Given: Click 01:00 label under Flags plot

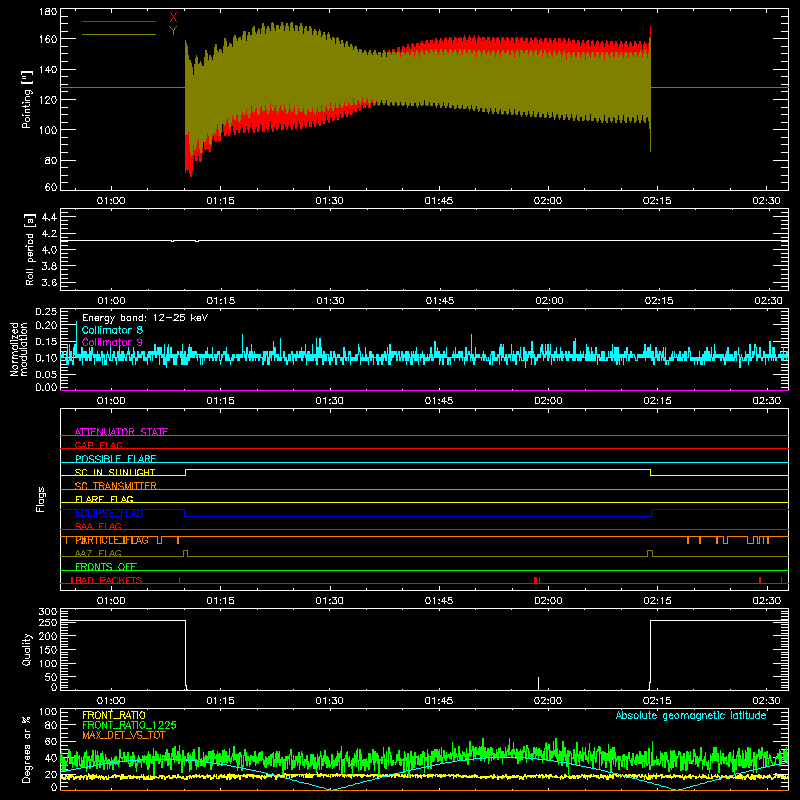Looking at the screenshot, I should click(111, 601).
